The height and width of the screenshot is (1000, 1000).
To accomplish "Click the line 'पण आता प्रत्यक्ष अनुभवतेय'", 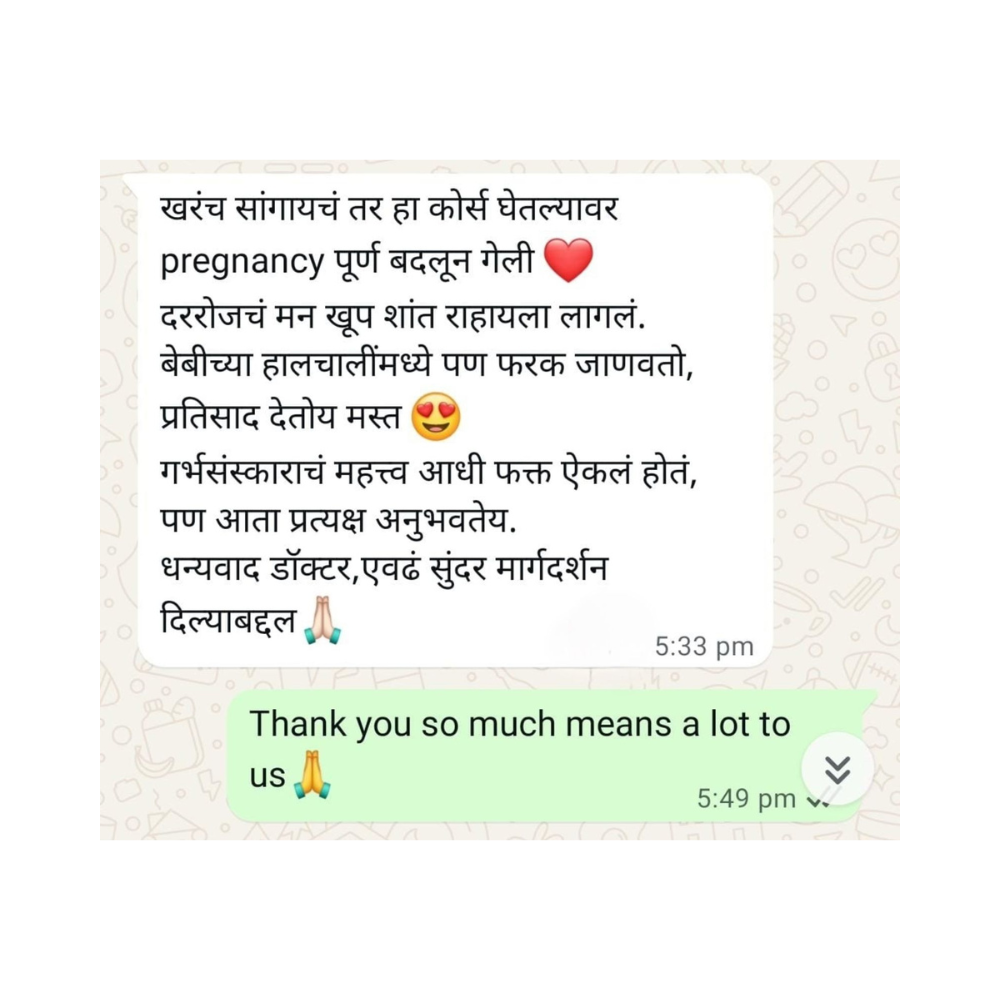I will pyautogui.click(x=338, y=520).
